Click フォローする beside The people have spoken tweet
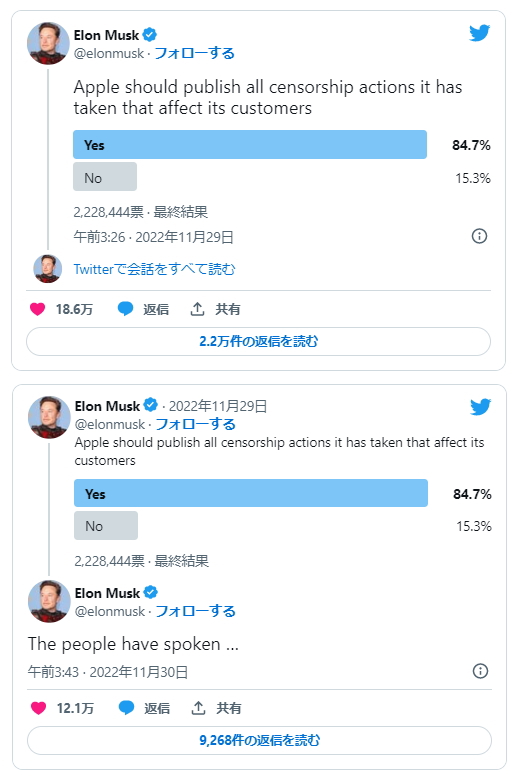The width and height of the screenshot is (516, 779). pyautogui.click(x=195, y=611)
